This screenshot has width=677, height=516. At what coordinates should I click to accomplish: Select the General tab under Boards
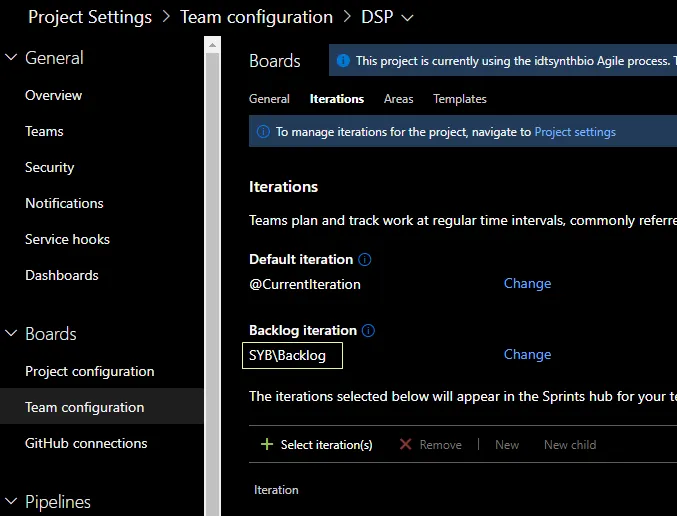269,99
